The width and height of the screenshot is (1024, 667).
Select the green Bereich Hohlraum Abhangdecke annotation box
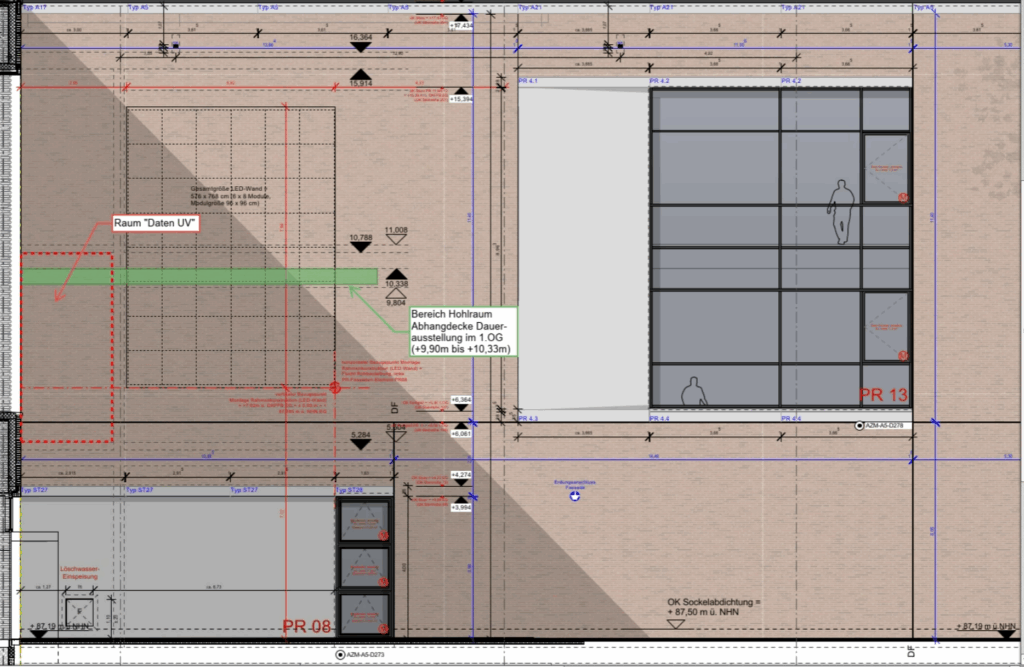click(x=462, y=332)
